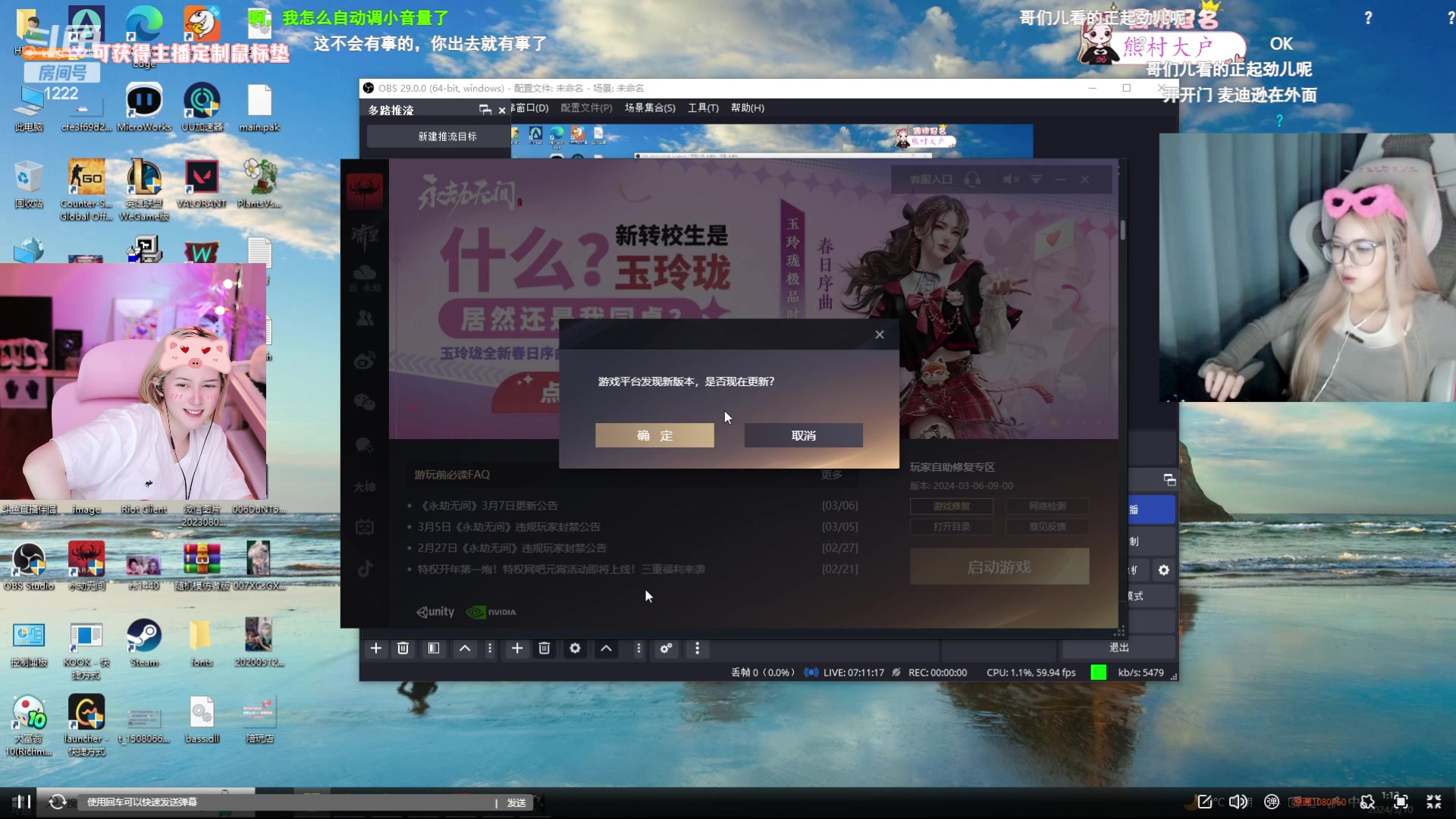This screenshot has width=1456, height=819.
Task: Open the TikTok sidebar icon in launcher
Action: coord(365,569)
